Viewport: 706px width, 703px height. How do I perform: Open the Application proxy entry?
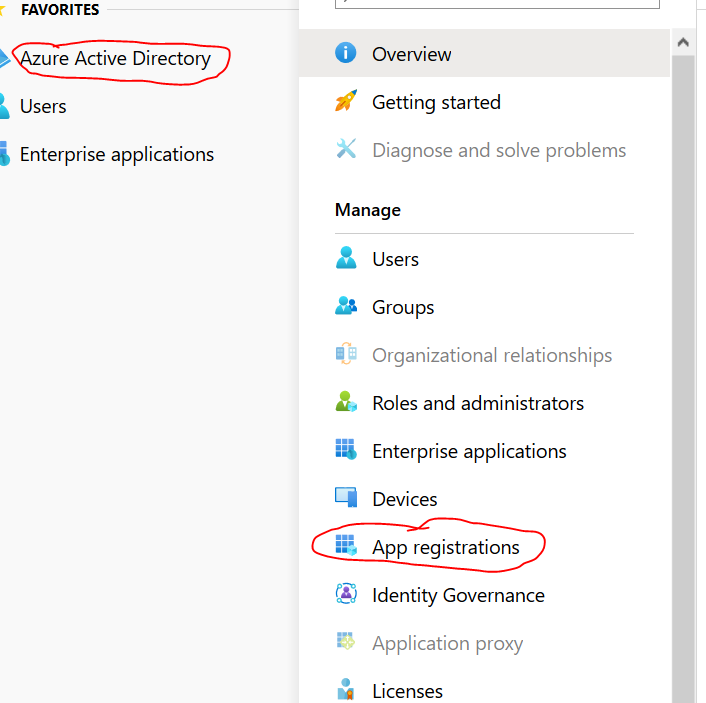[x=447, y=643]
